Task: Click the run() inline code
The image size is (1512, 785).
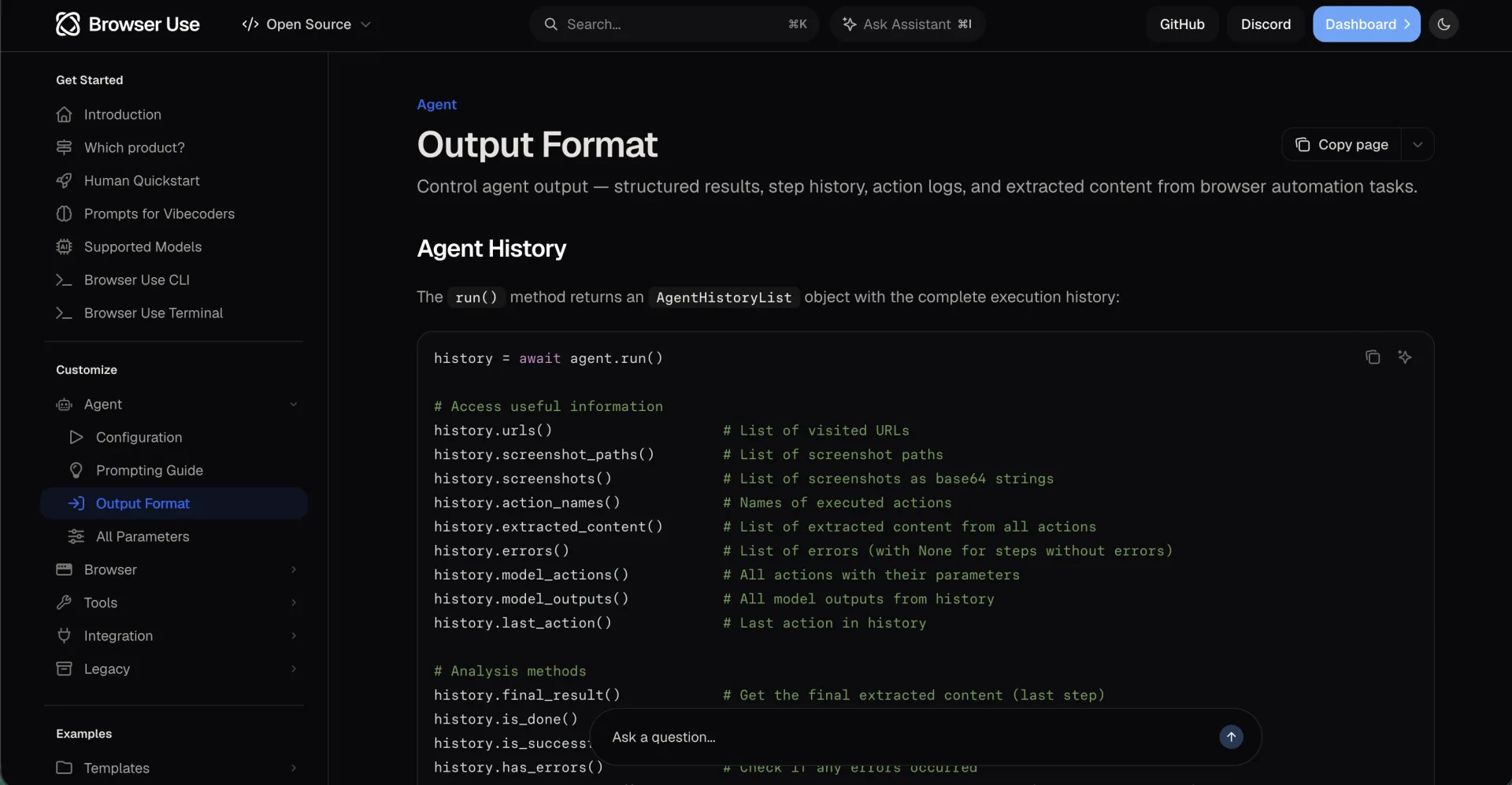Action: (x=476, y=298)
